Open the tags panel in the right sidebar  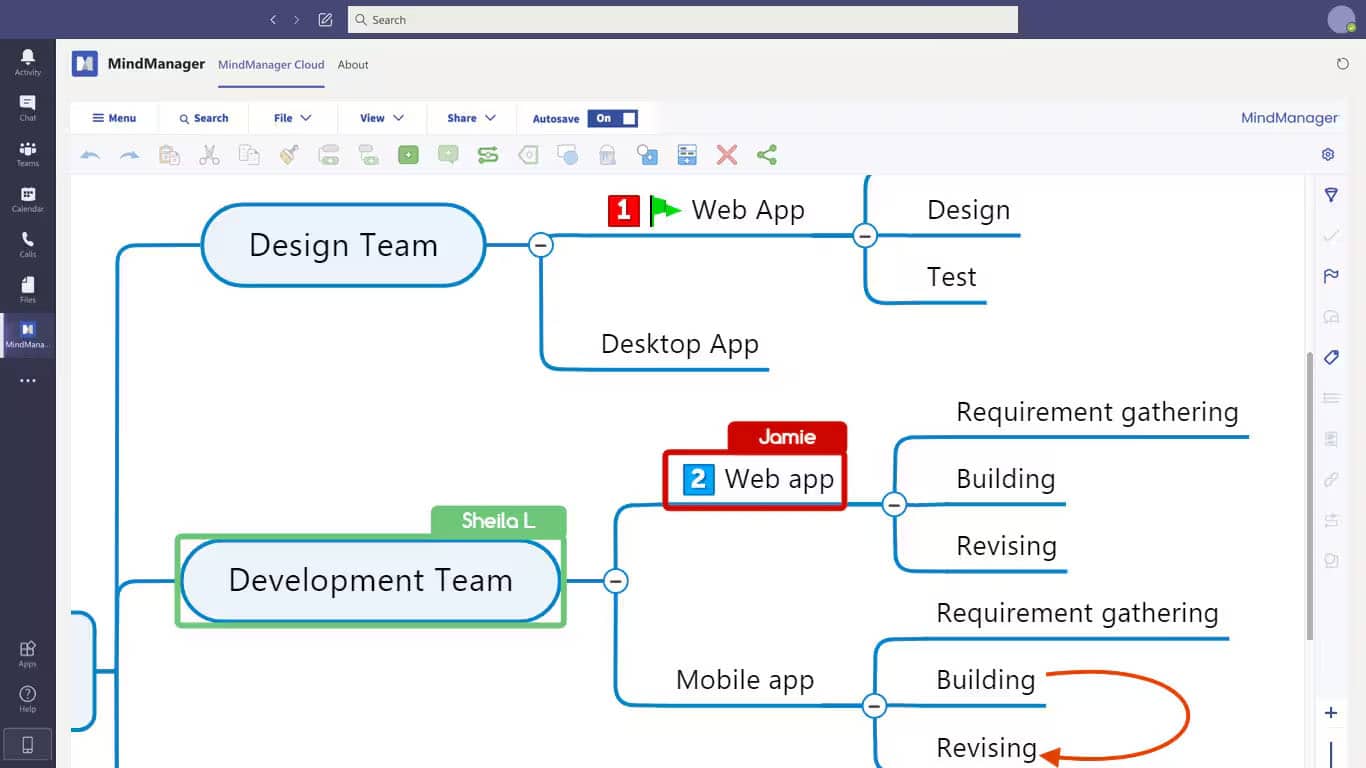click(1331, 357)
